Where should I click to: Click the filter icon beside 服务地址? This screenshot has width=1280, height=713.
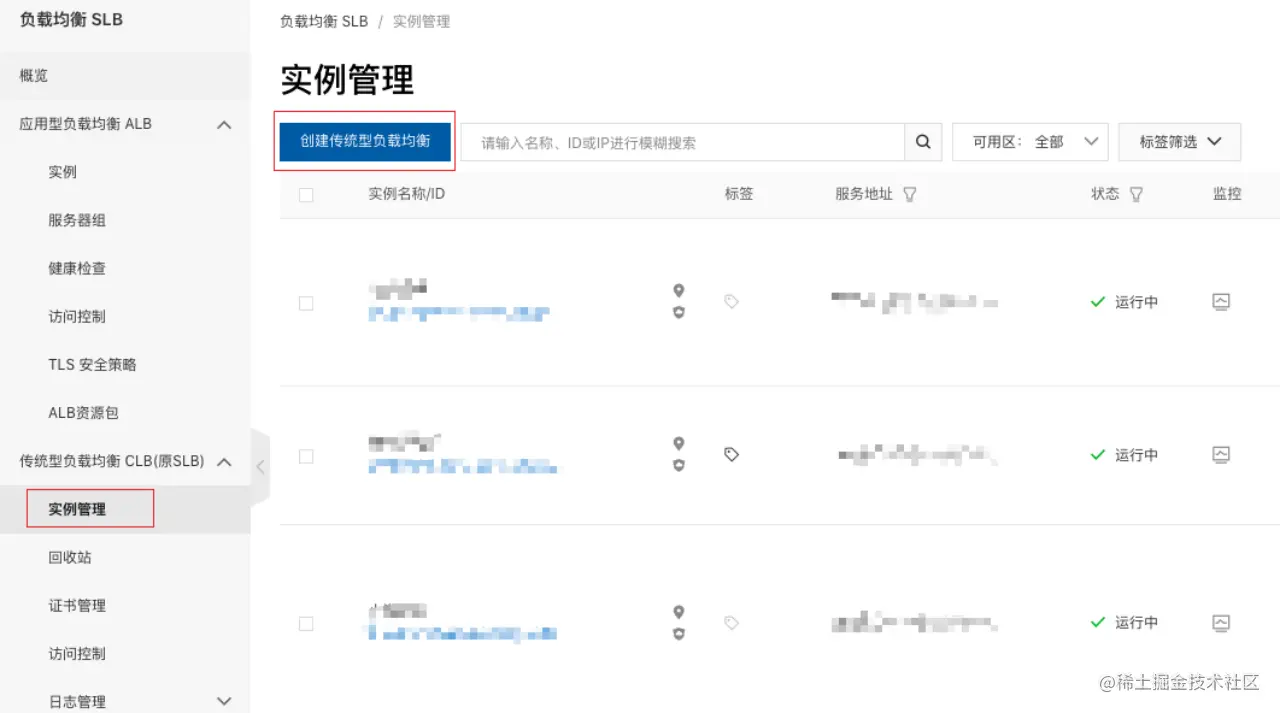pos(909,195)
